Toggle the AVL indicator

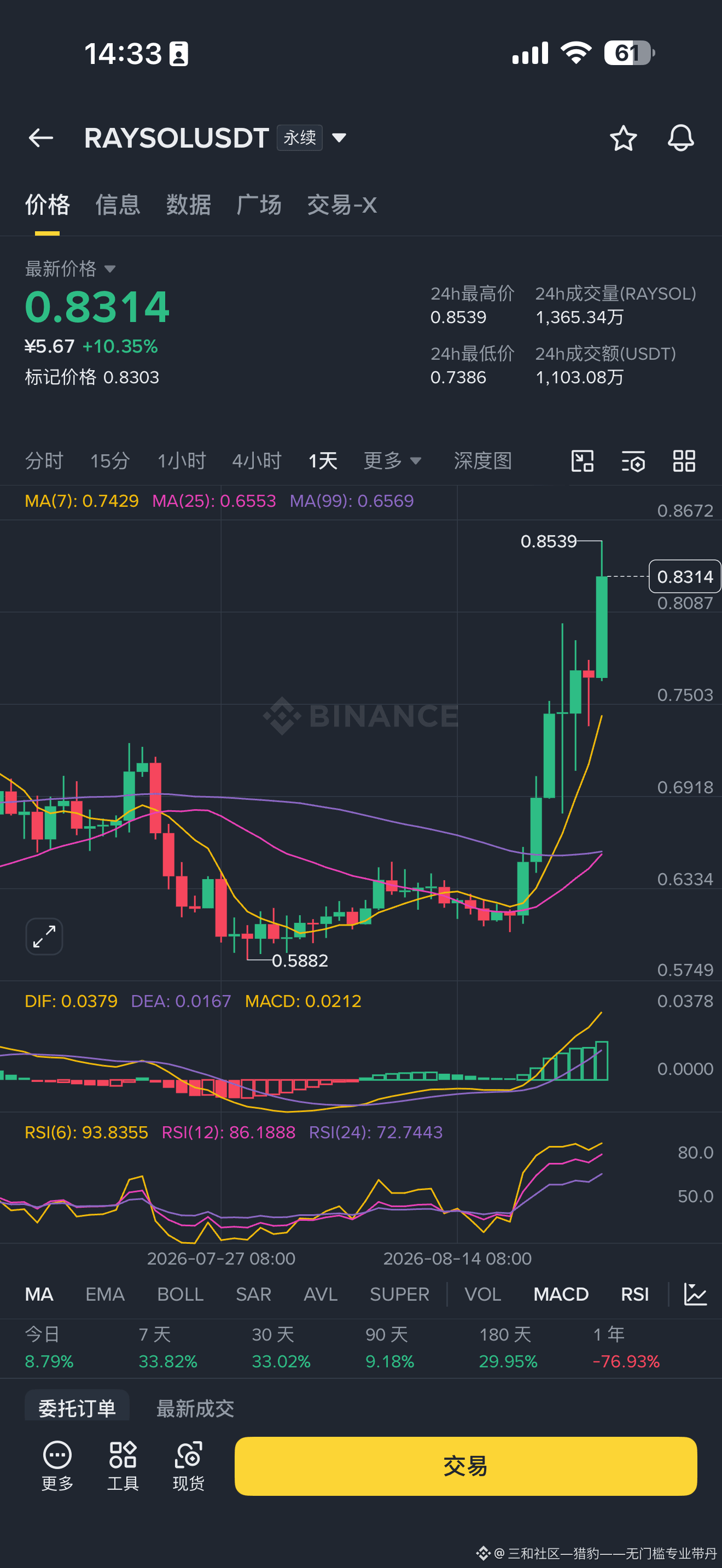pos(320,1294)
